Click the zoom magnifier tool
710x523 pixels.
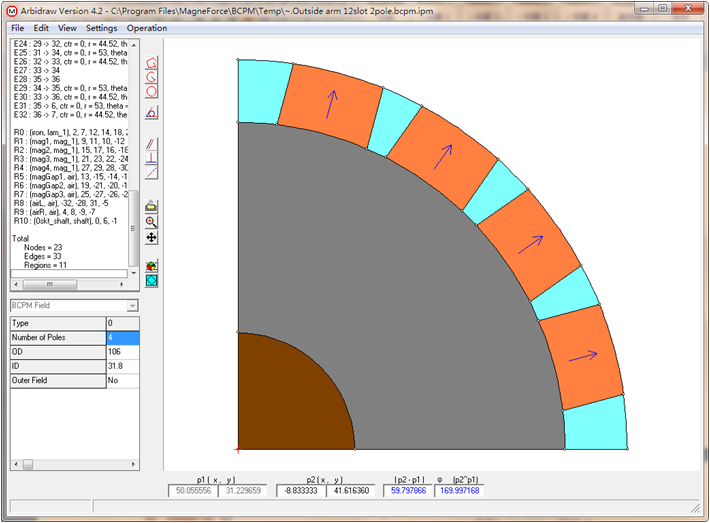click(x=151, y=222)
